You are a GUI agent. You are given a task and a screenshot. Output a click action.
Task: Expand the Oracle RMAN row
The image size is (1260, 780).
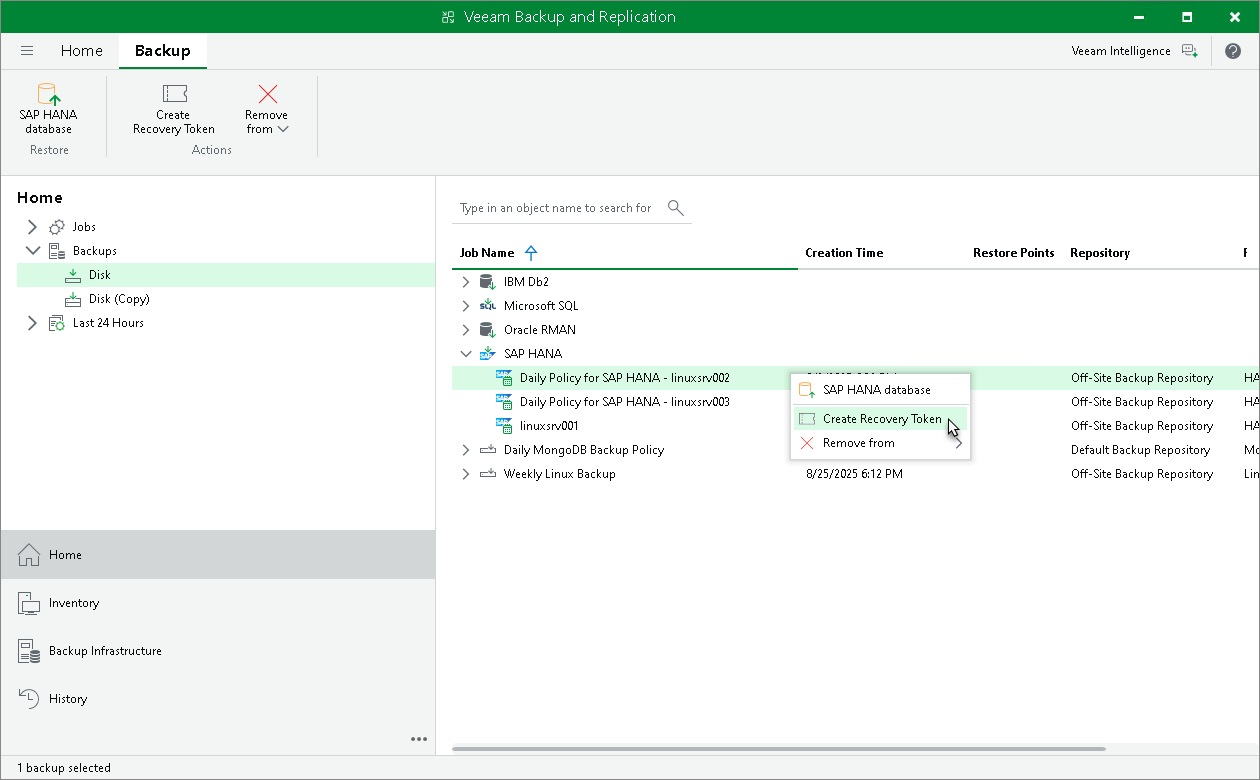[466, 330]
